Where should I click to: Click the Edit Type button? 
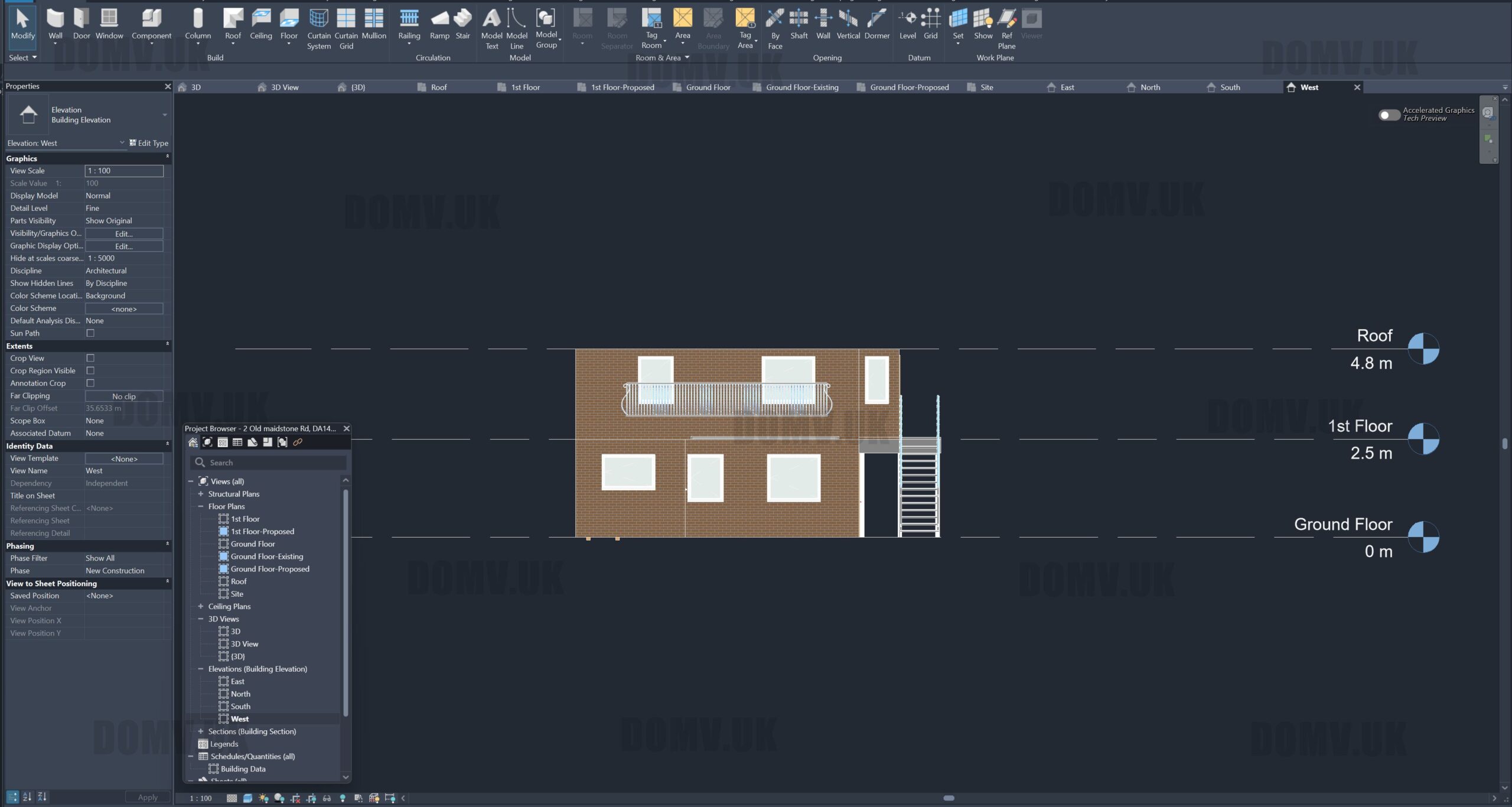pos(149,143)
